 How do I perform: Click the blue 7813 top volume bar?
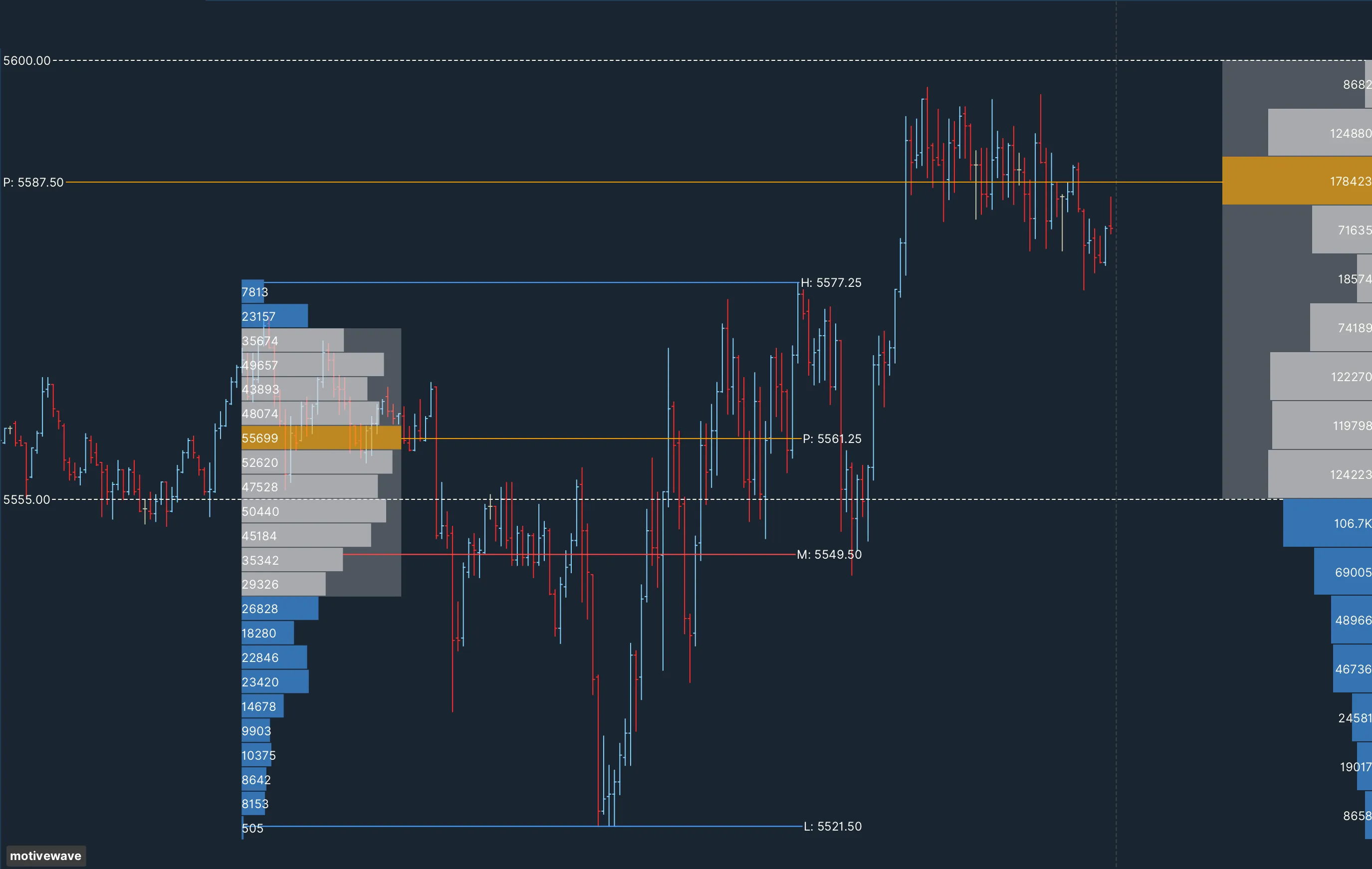point(253,292)
